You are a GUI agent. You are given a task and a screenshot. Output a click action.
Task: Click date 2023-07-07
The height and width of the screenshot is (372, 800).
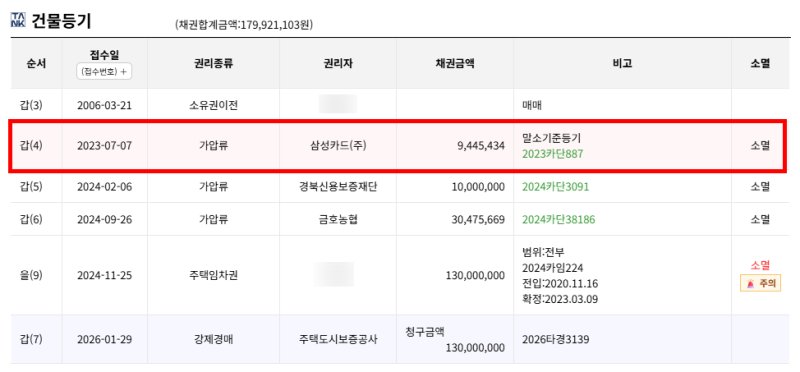click(105, 145)
